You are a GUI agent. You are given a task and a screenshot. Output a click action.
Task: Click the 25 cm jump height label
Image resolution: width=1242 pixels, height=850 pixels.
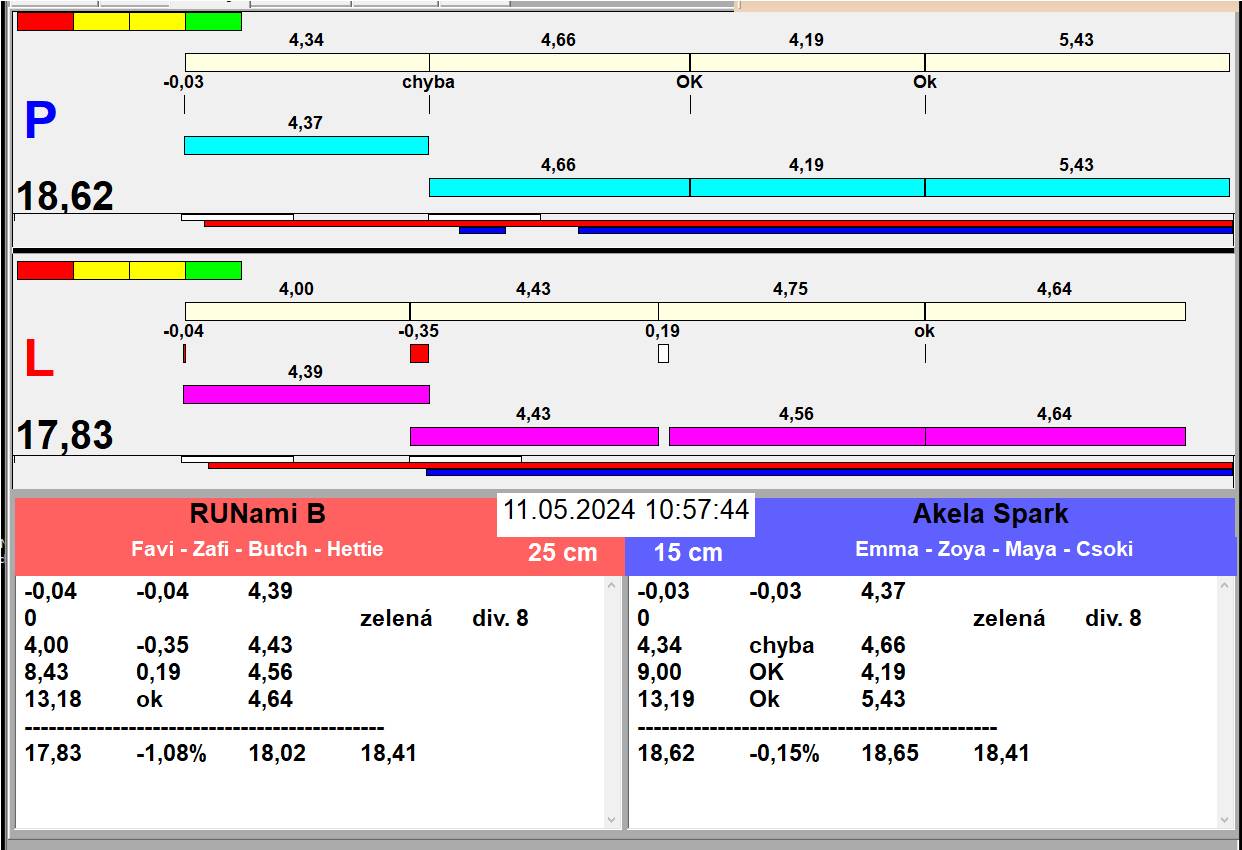pos(563,552)
